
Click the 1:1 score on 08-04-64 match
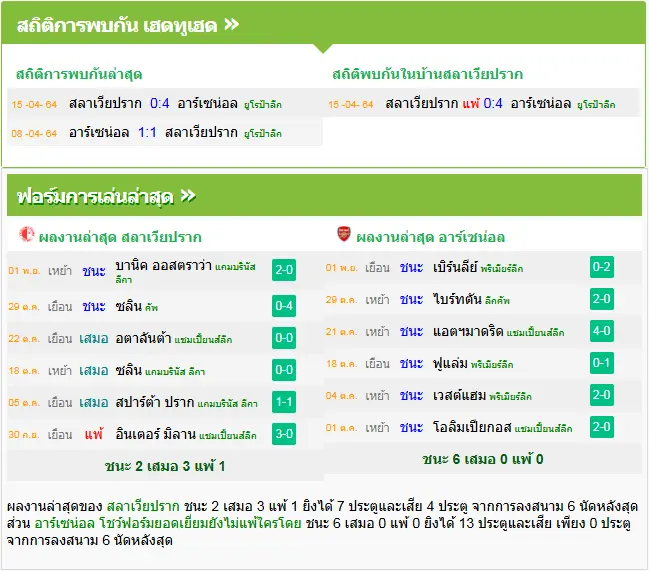[x=147, y=132]
